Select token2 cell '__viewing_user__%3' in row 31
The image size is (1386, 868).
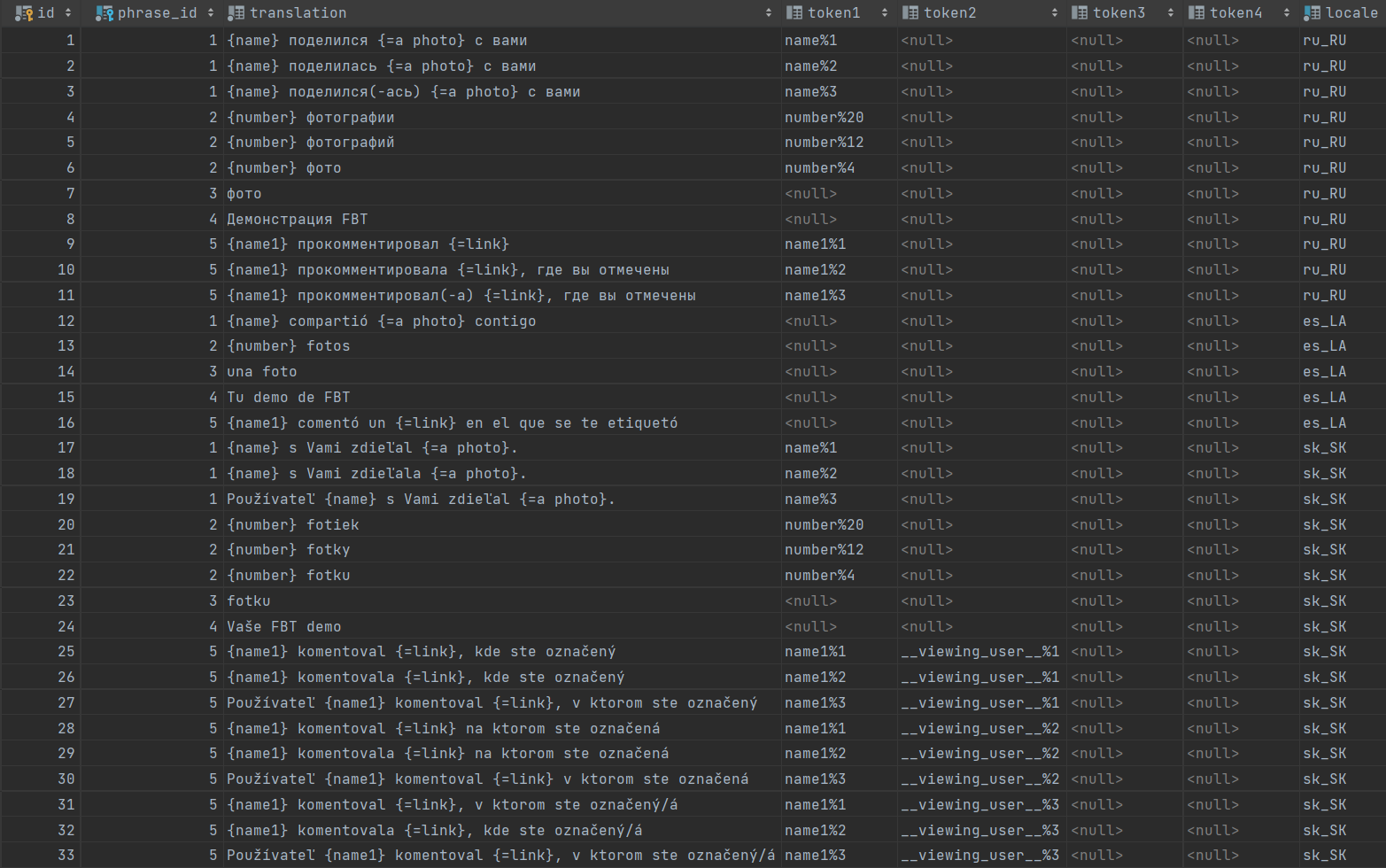click(x=982, y=805)
